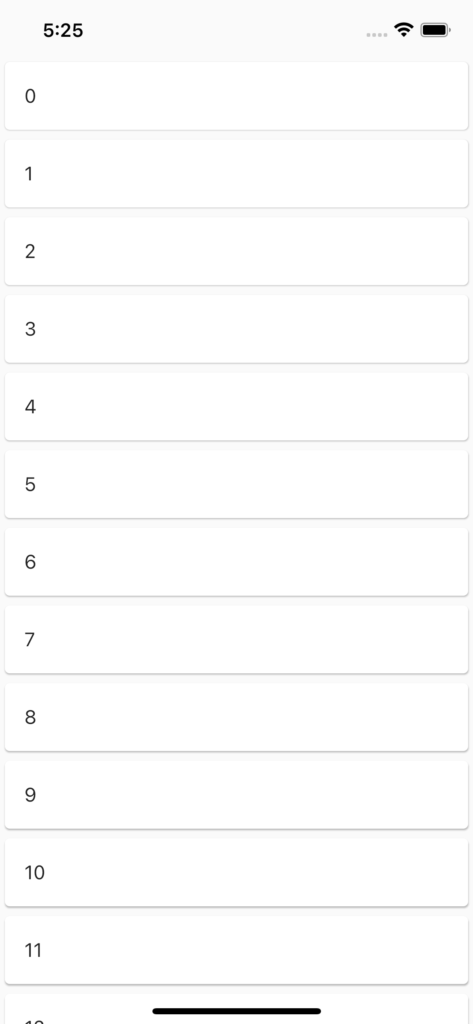Tap the partially visible card below 11
473x1024 pixels.
coord(236,1009)
